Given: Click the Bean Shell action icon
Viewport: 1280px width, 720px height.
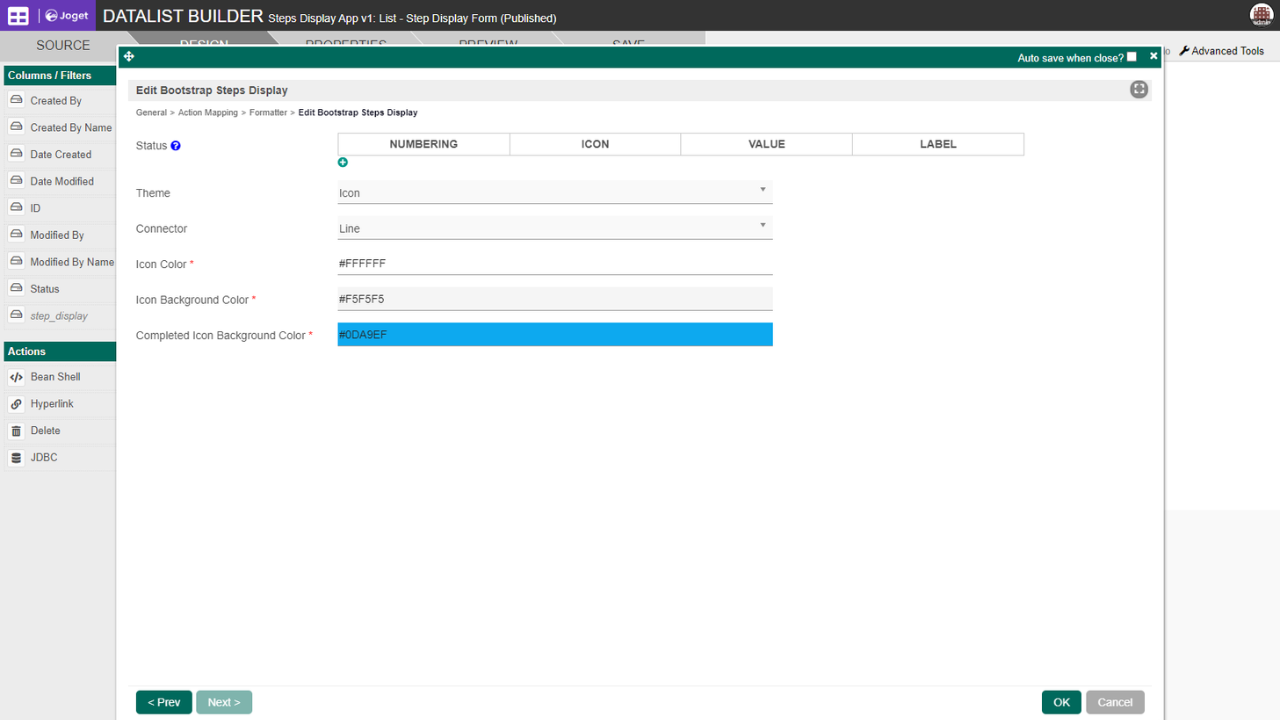Looking at the screenshot, I should tap(16, 377).
